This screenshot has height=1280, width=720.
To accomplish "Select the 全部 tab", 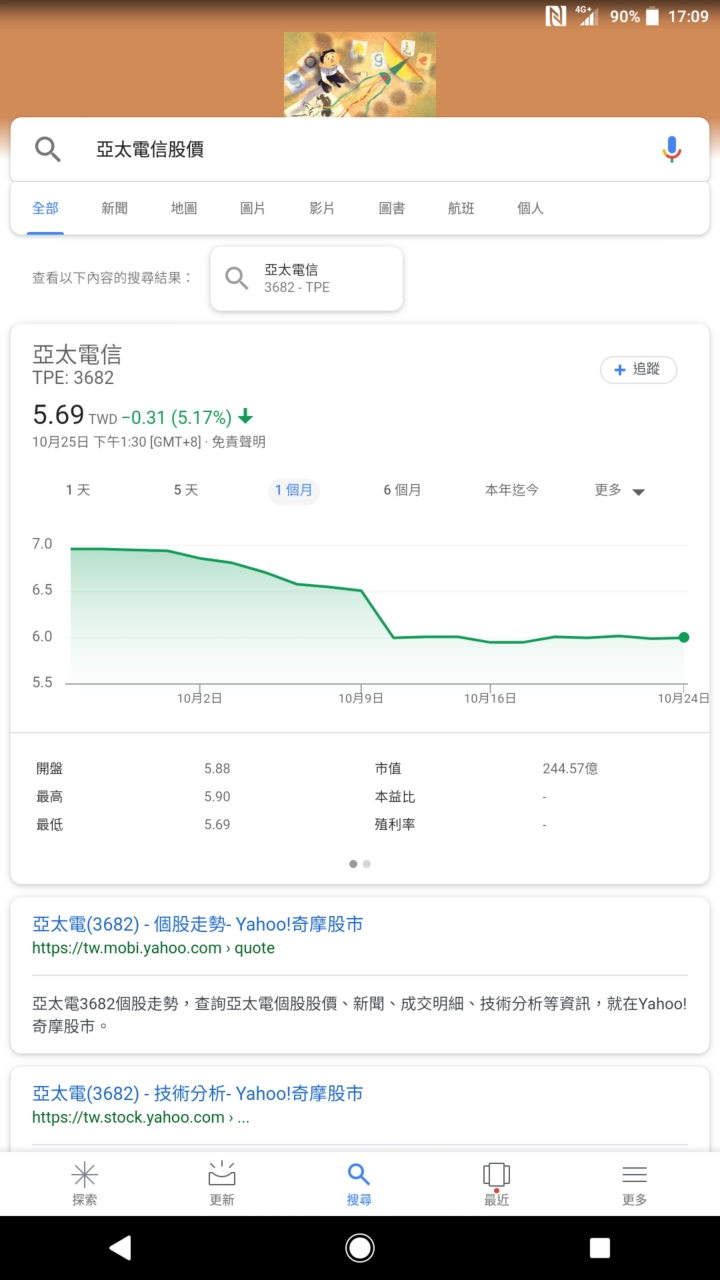I will point(45,208).
